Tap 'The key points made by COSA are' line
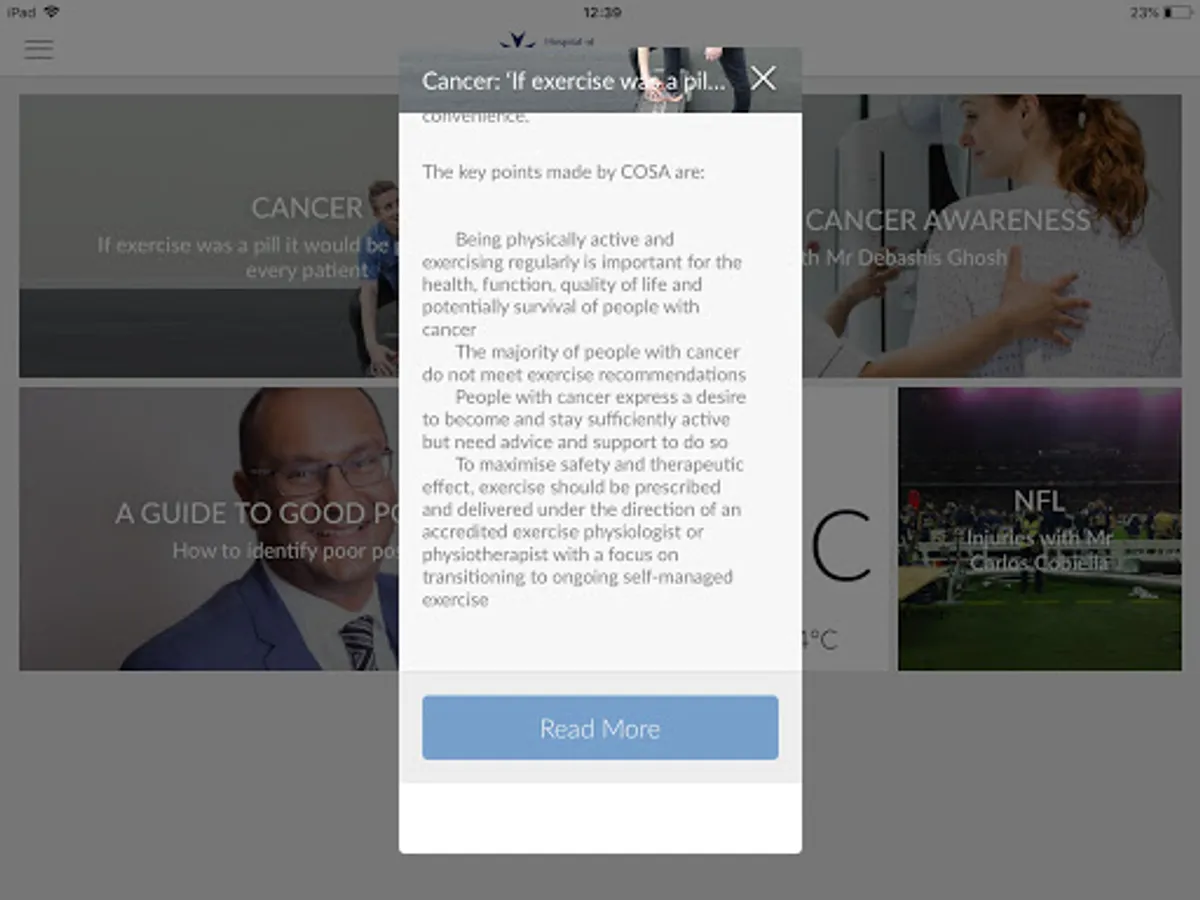Screen dimensions: 1200x900 tap(563, 172)
